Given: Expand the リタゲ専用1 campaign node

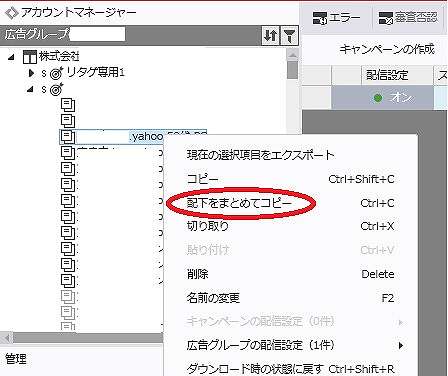Looking at the screenshot, I should pyautogui.click(x=32, y=73).
